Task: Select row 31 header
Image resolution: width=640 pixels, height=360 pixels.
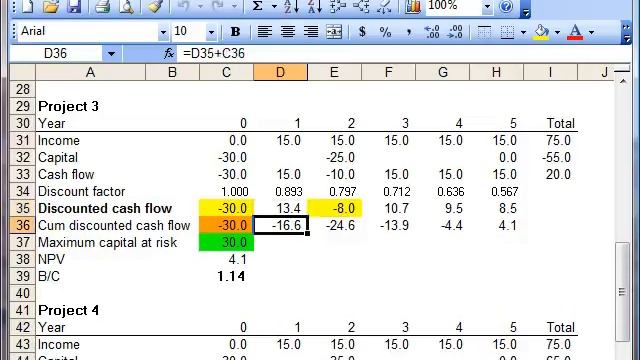Action: [x=22, y=140]
